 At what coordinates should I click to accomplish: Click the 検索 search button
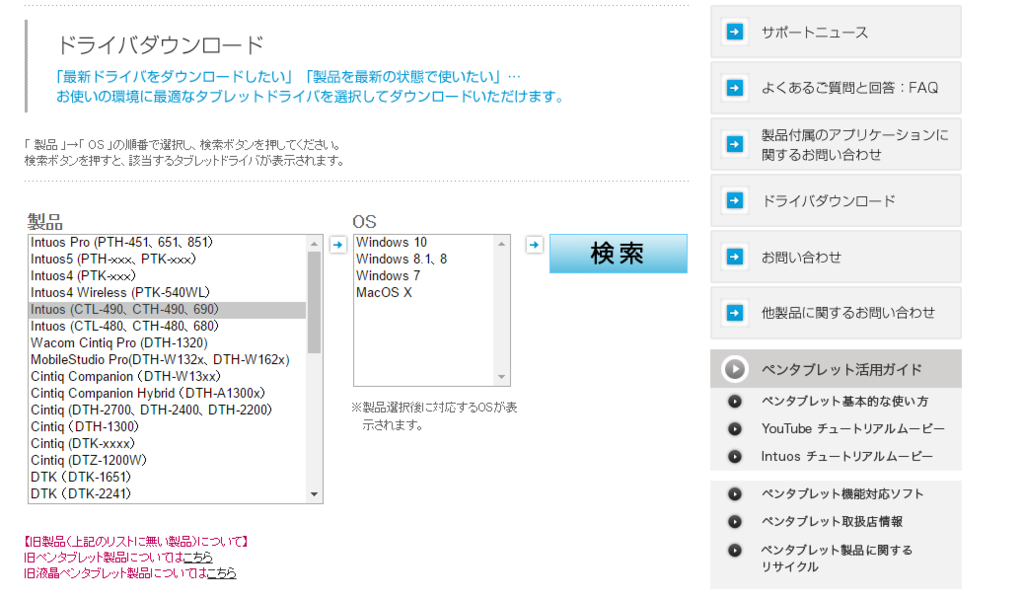pos(618,253)
